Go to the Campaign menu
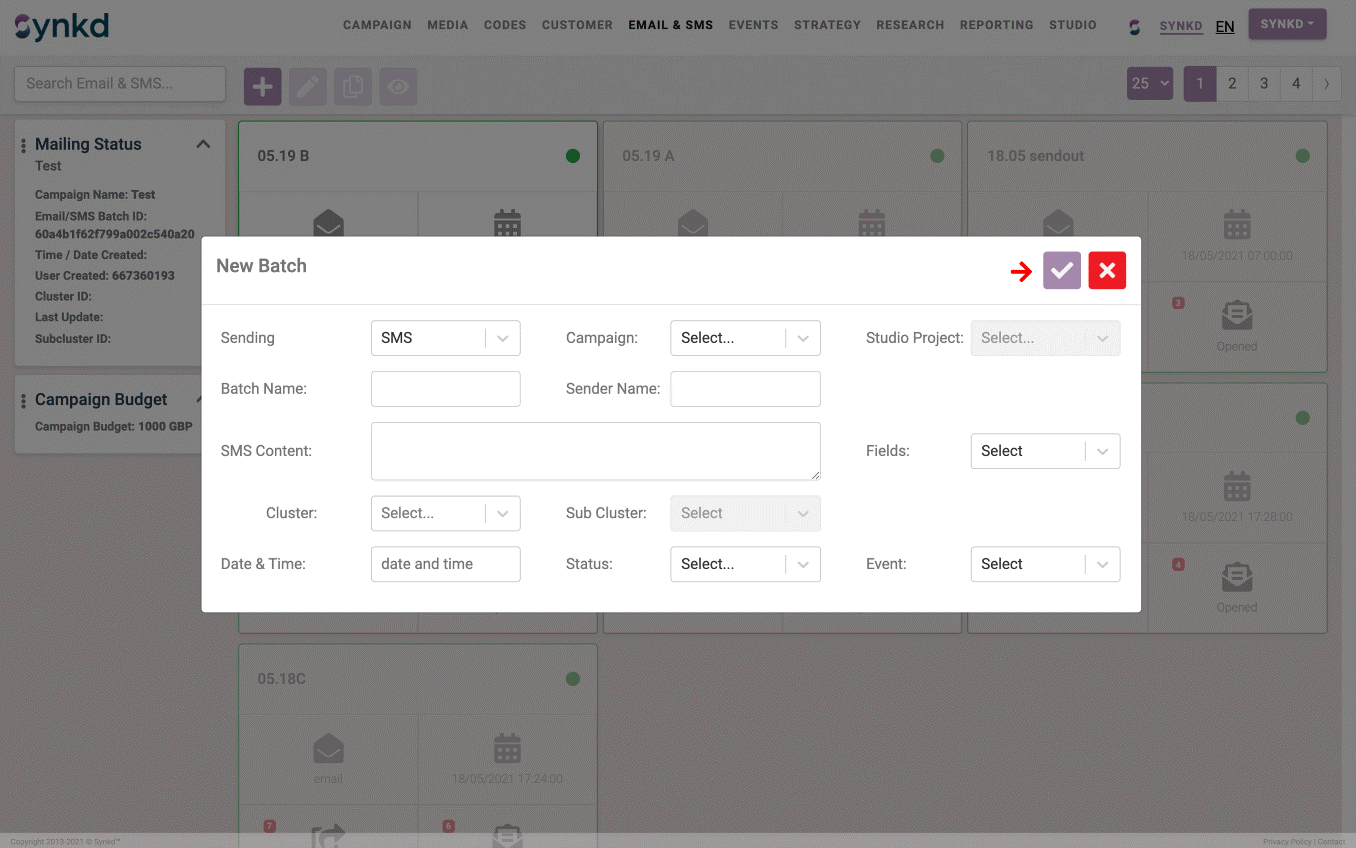The image size is (1356, 848). click(x=377, y=25)
